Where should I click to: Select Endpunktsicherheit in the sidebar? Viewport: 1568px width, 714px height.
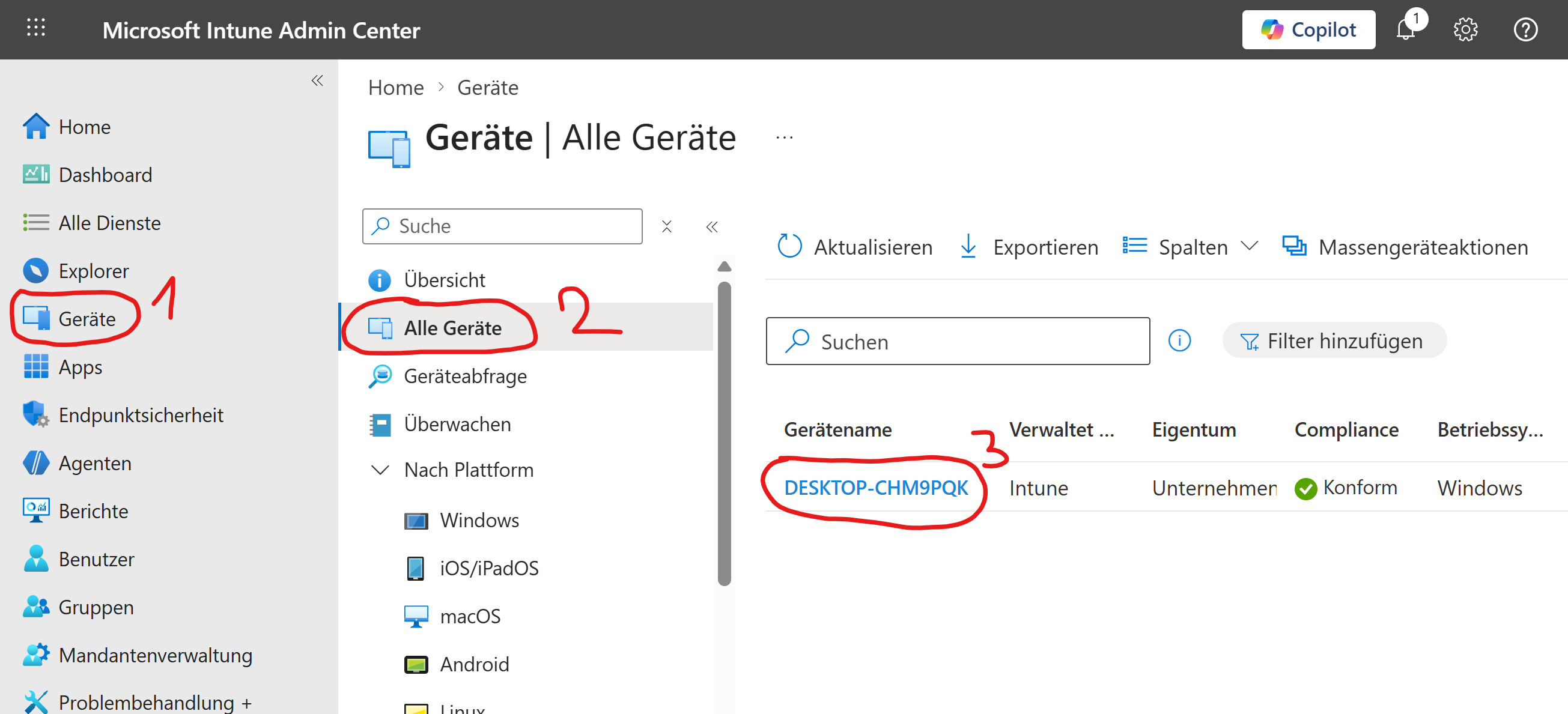pos(141,415)
